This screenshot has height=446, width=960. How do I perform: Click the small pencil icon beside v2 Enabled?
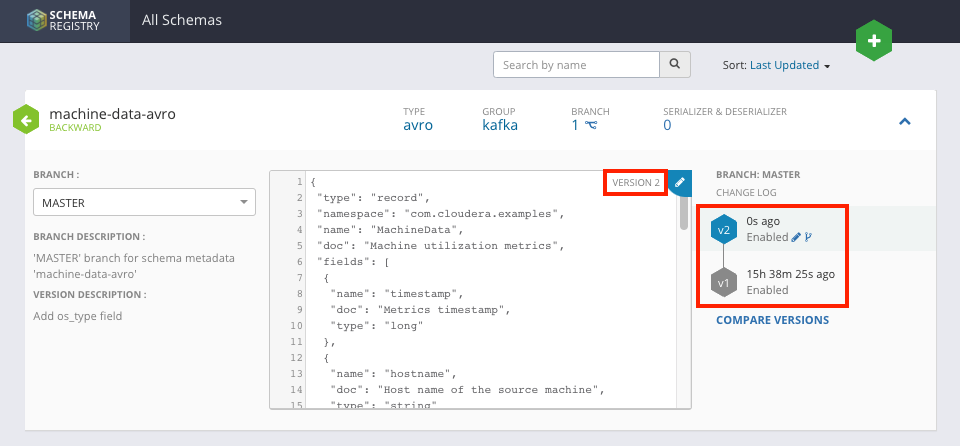tap(796, 238)
